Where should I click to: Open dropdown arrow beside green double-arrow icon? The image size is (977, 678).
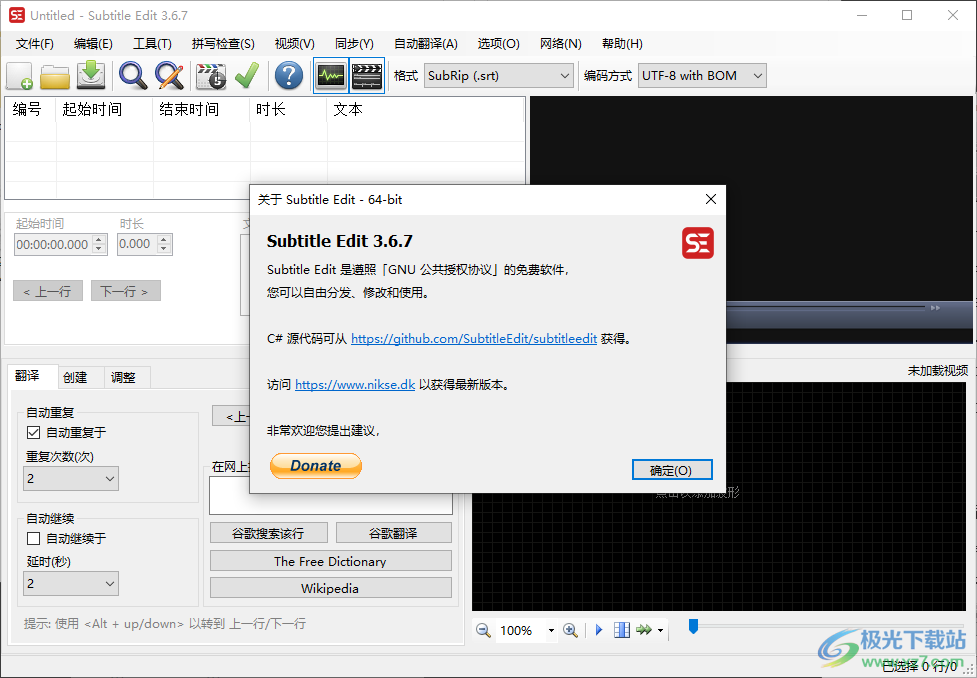660,631
